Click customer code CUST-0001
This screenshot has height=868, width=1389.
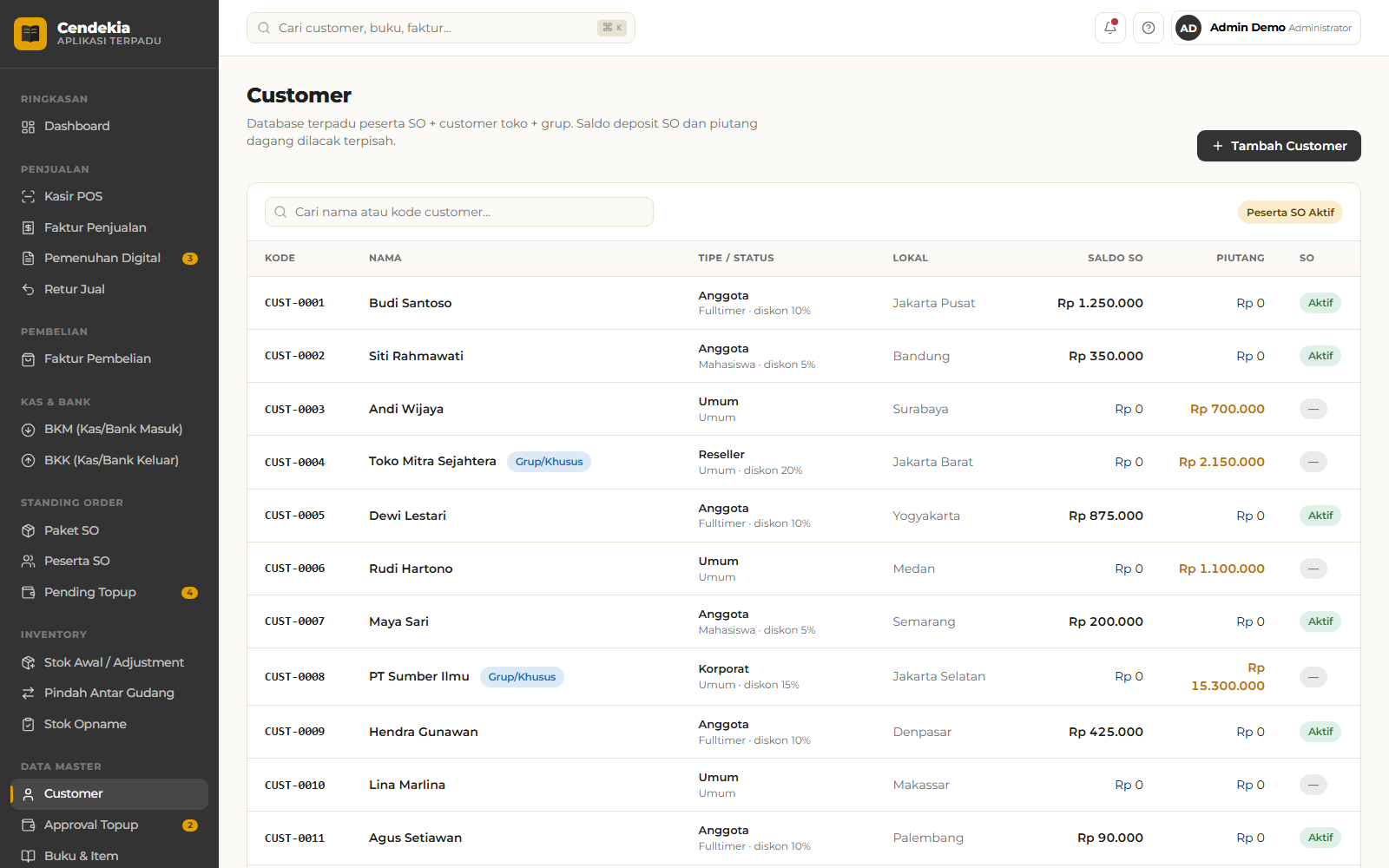(x=295, y=303)
